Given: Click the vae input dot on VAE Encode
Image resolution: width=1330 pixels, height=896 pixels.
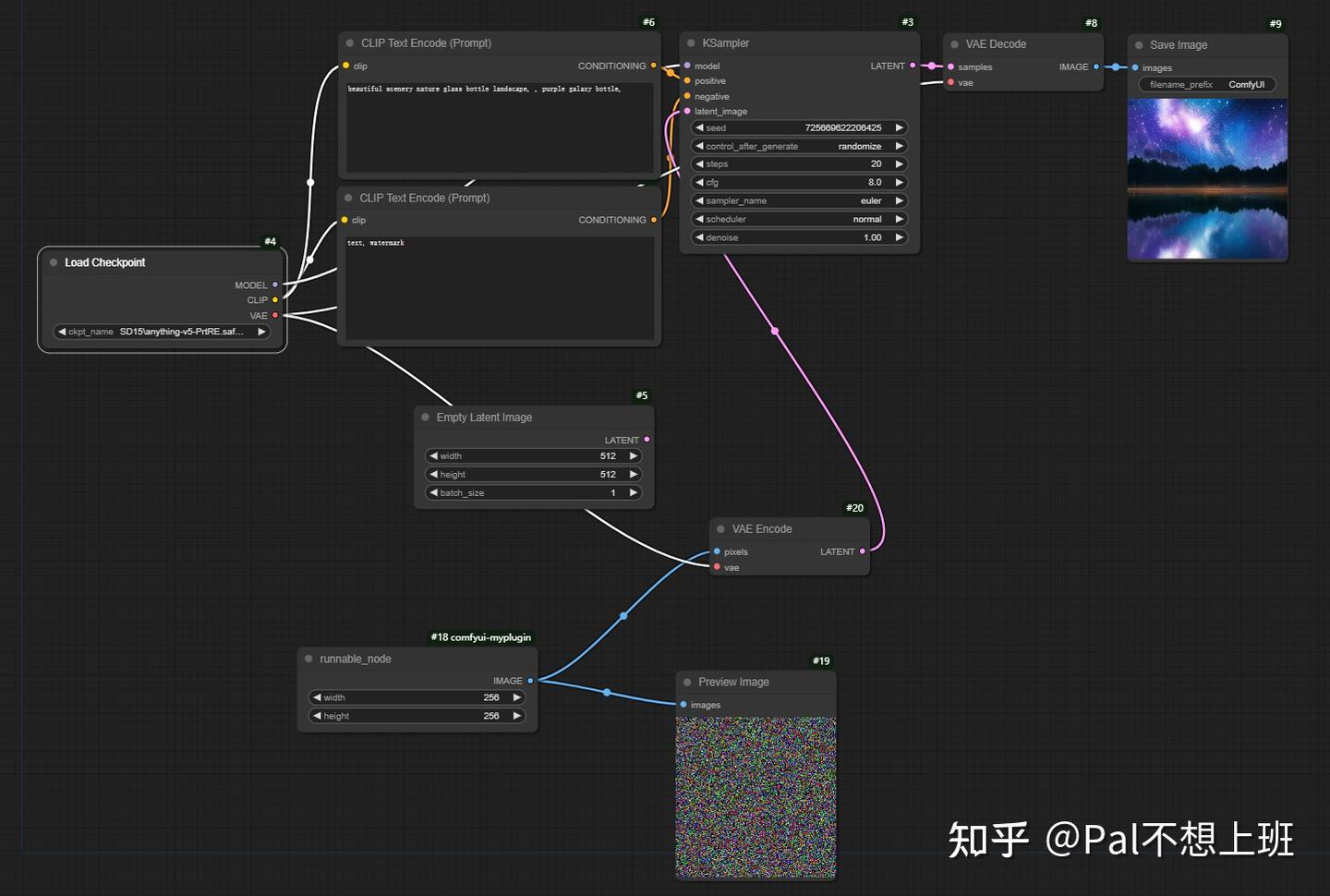Looking at the screenshot, I should (718, 567).
